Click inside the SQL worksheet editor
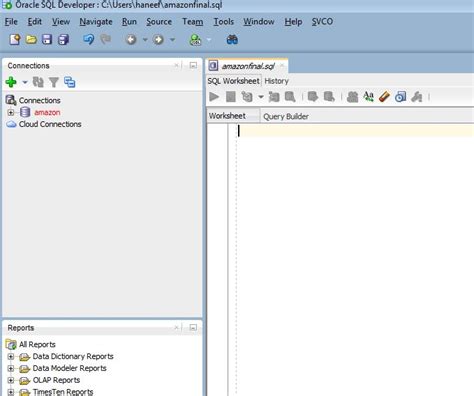This screenshot has width=474, height=396. pos(355,260)
